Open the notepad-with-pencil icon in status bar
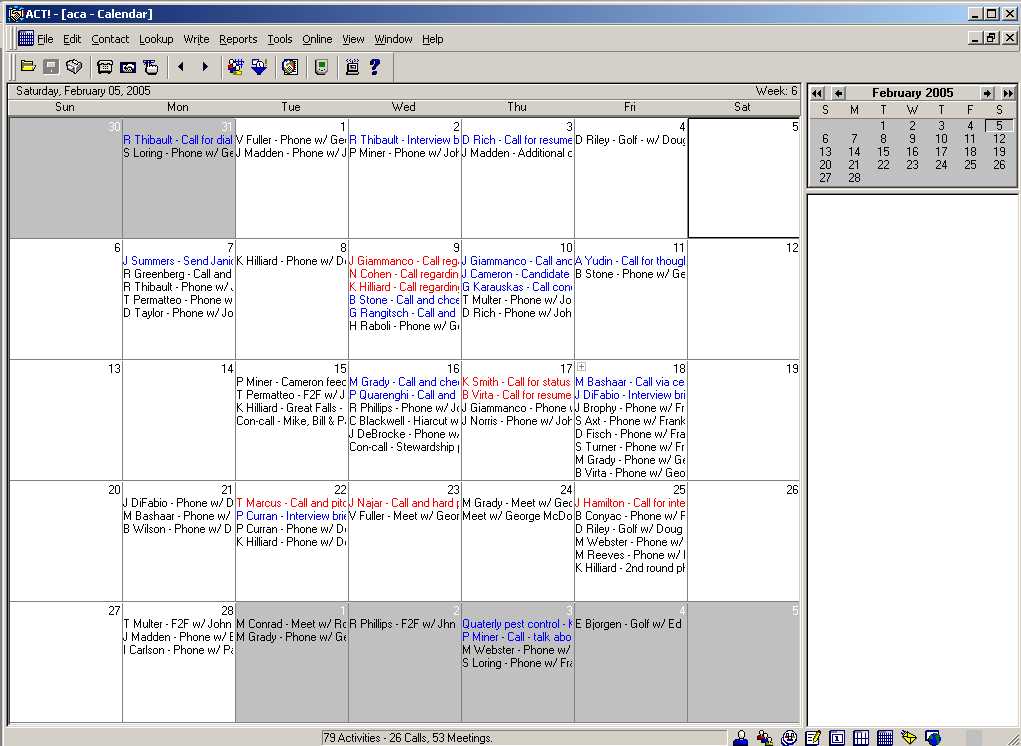 [x=813, y=738]
